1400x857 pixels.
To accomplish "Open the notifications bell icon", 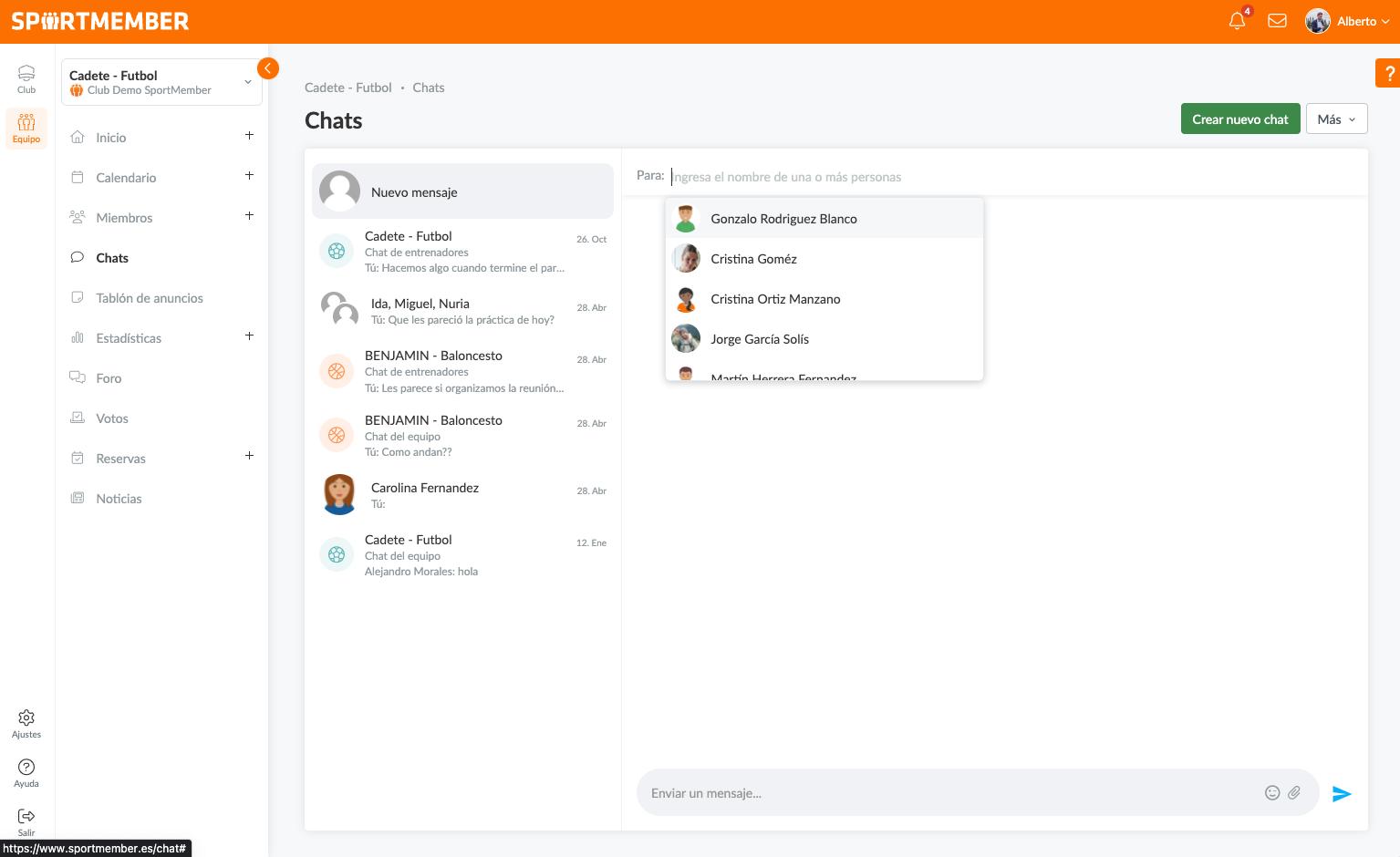I will [1237, 21].
